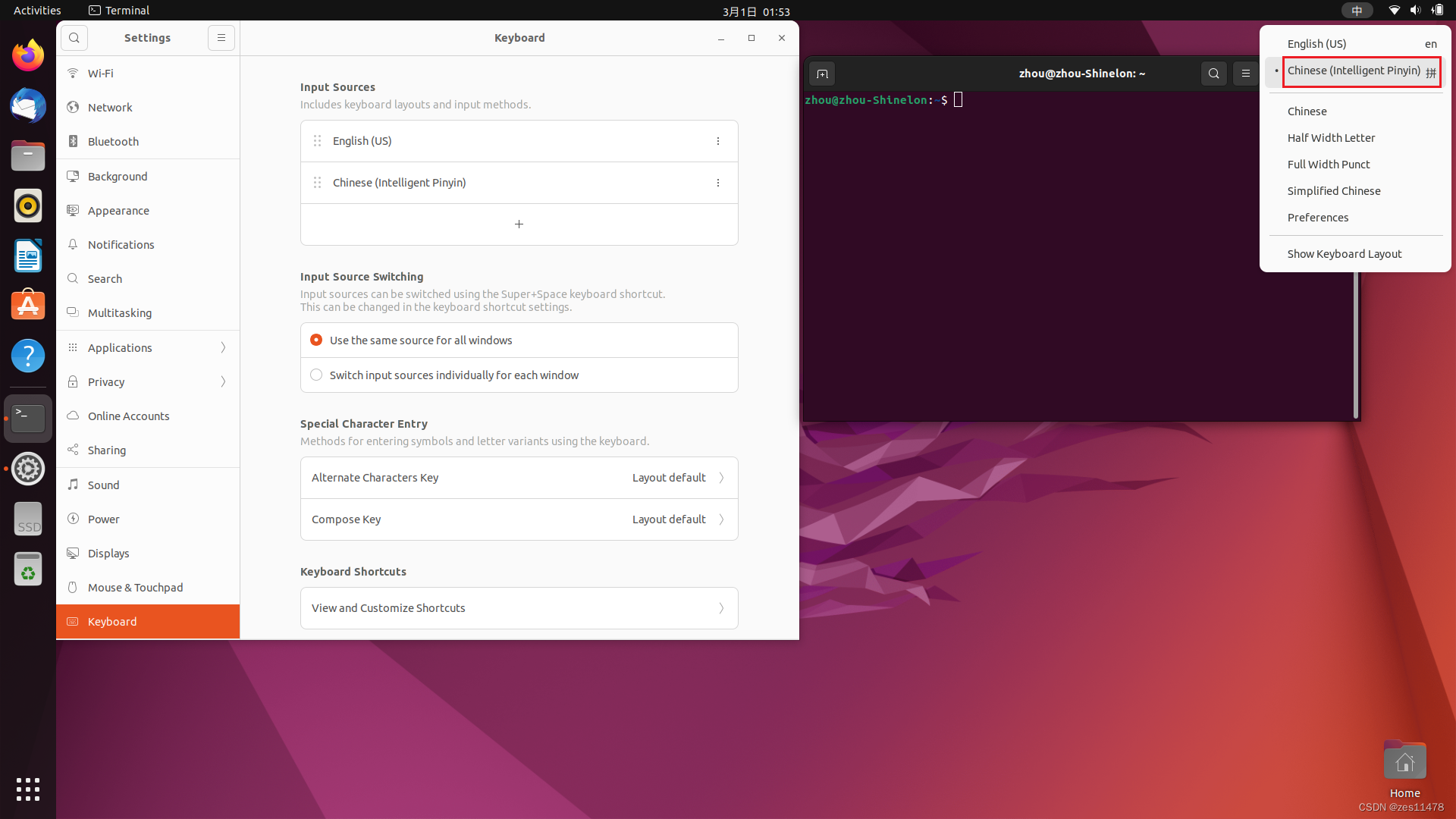Select Show Keyboard Layout from the IBus menu
Viewport: 1456px width, 819px height.
pos(1344,253)
